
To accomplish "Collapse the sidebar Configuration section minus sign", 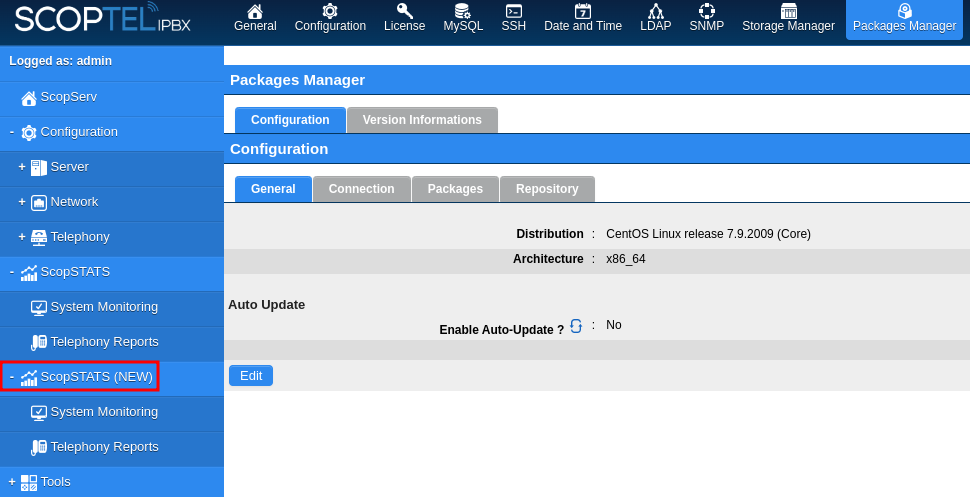I will [x=12, y=132].
